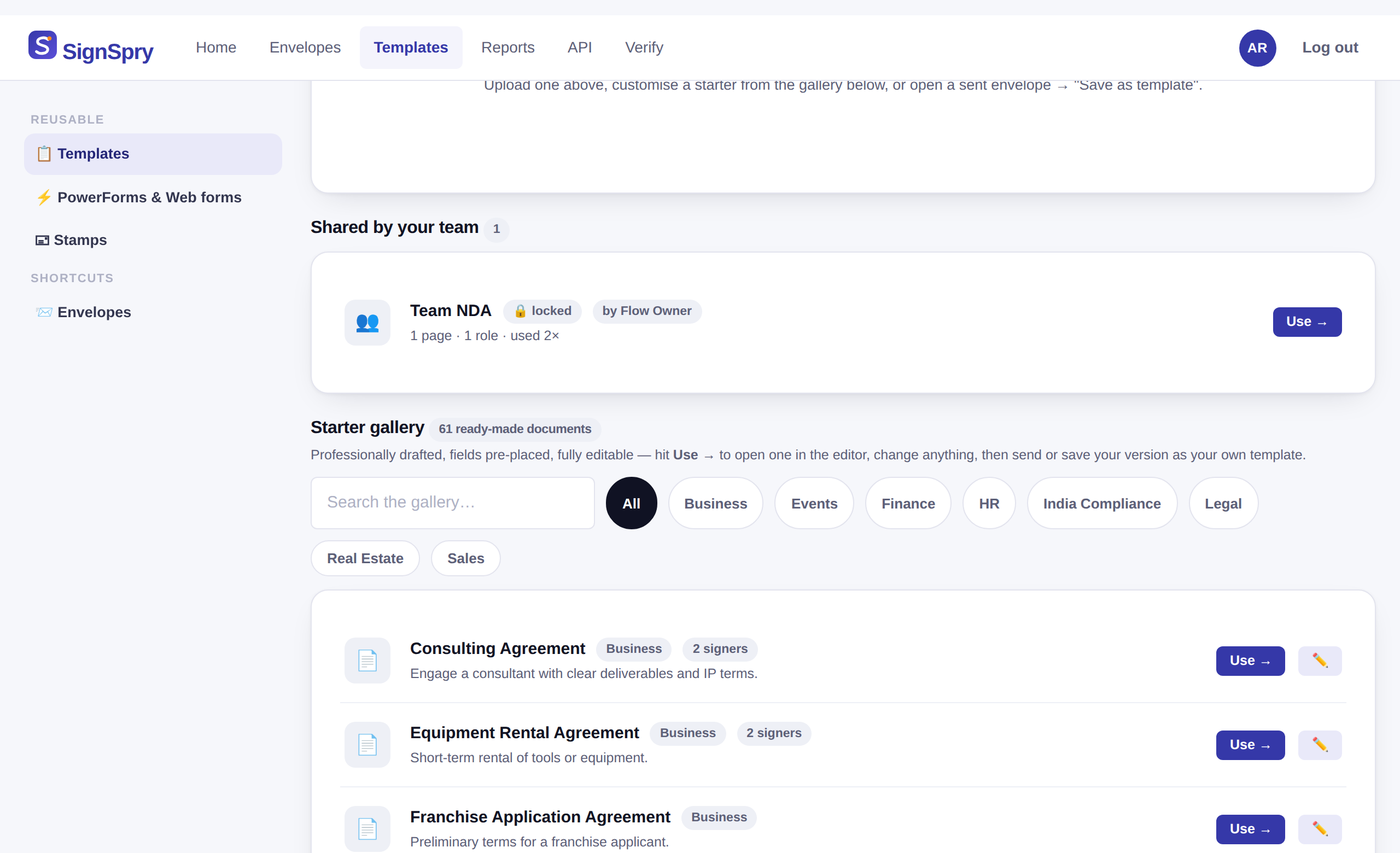Open Envelopes in the top navigation

tap(305, 48)
